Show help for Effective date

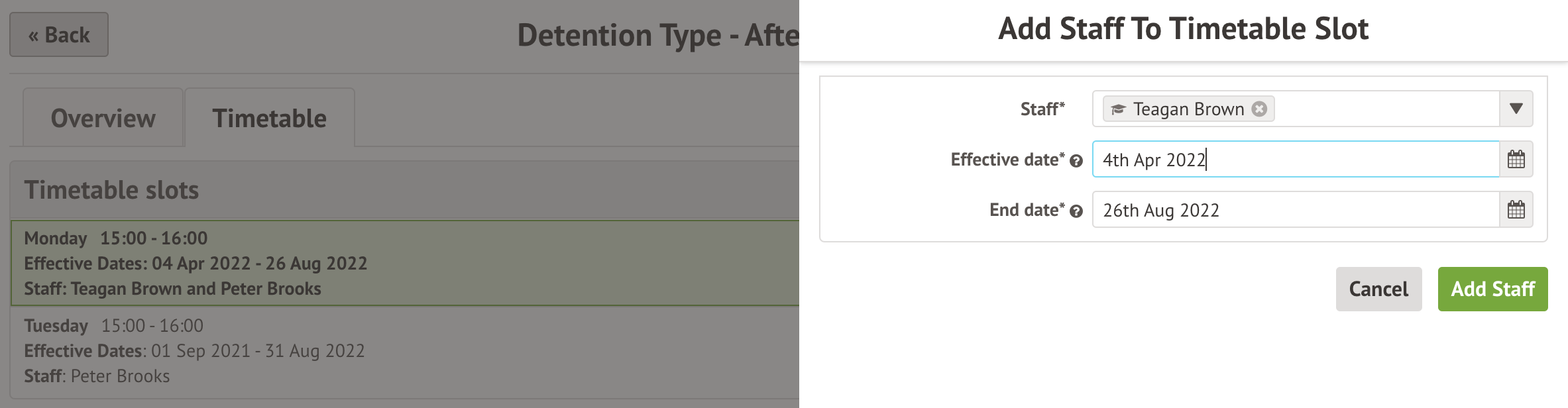pyautogui.click(x=1076, y=161)
